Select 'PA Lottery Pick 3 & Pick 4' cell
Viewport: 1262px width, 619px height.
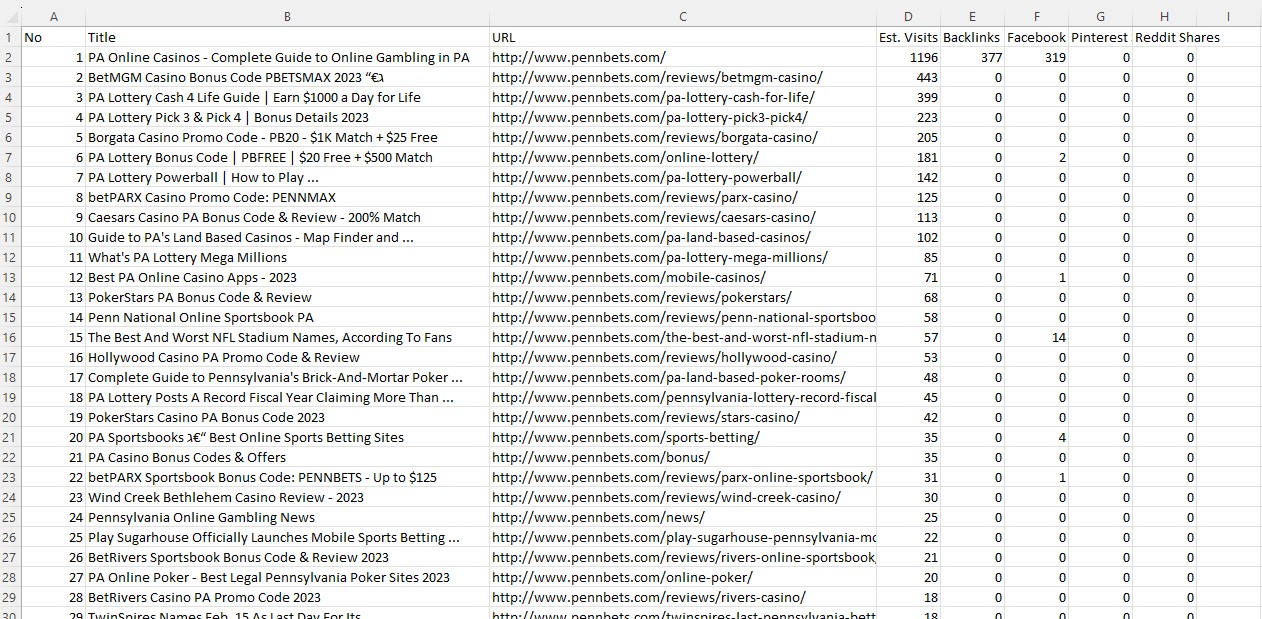coord(287,117)
